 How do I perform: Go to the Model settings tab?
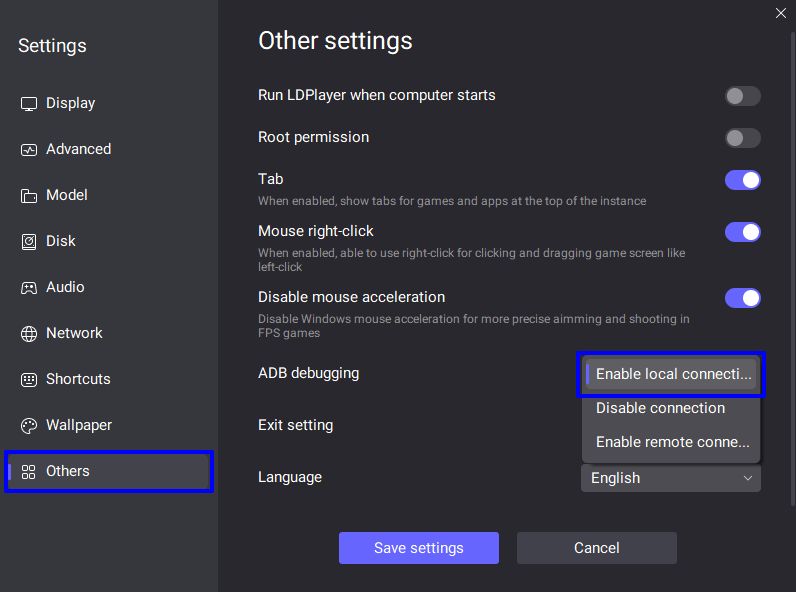point(109,195)
